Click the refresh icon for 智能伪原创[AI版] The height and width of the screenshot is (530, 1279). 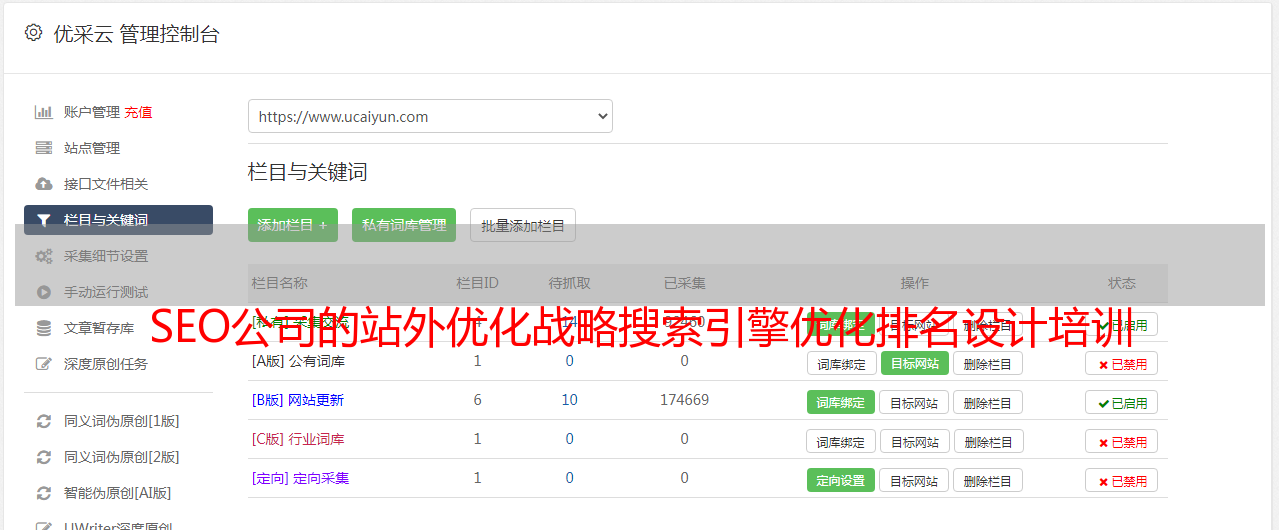(x=44, y=493)
